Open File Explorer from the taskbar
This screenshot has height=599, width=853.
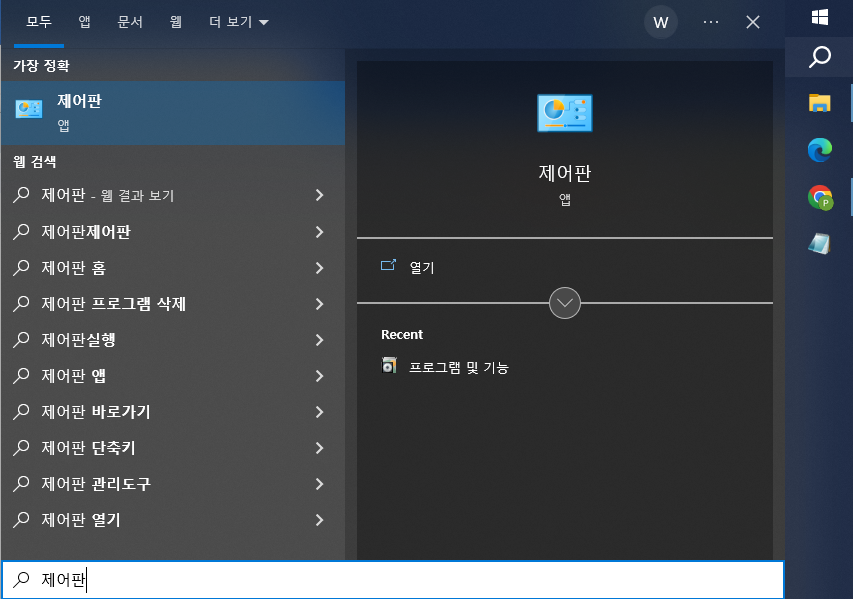point(819,103)
